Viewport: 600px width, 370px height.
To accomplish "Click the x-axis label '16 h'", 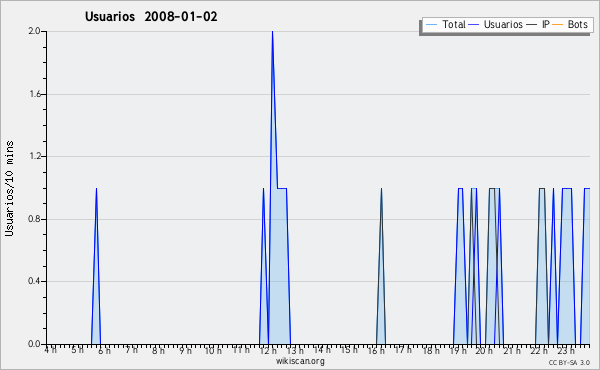I will [376, 350].
